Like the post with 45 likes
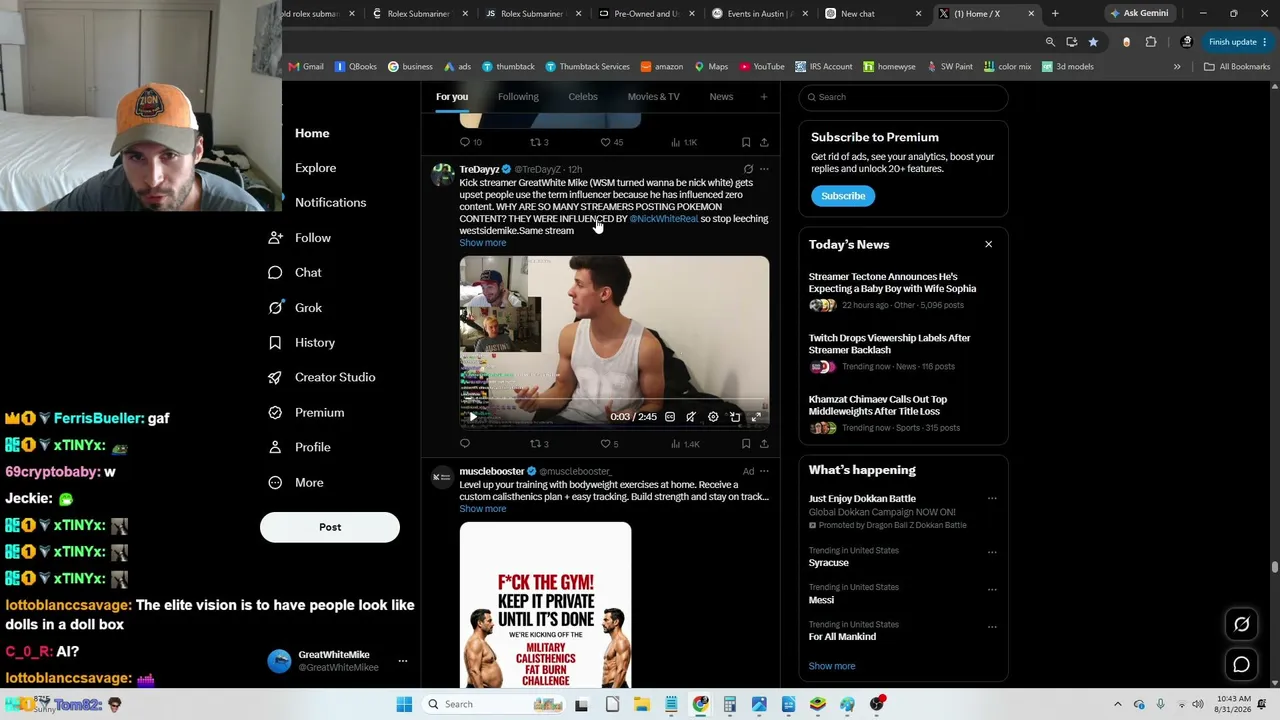Screen dimensions: 1280x720 point(605,142)
